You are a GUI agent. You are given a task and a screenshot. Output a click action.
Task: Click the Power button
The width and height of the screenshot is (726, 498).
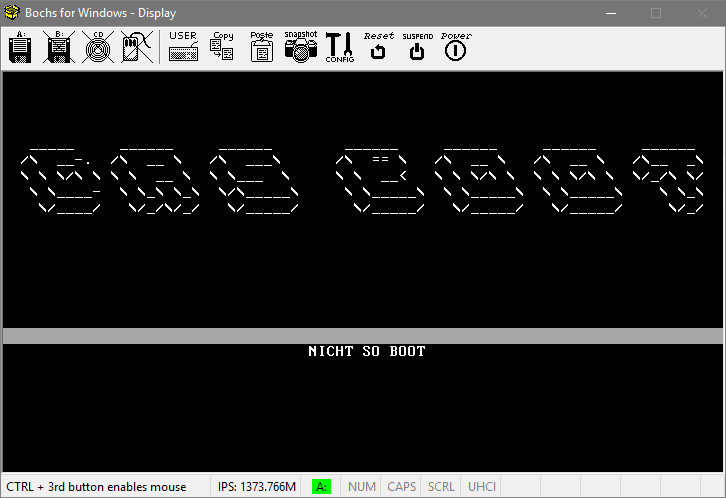coord(456,47)
